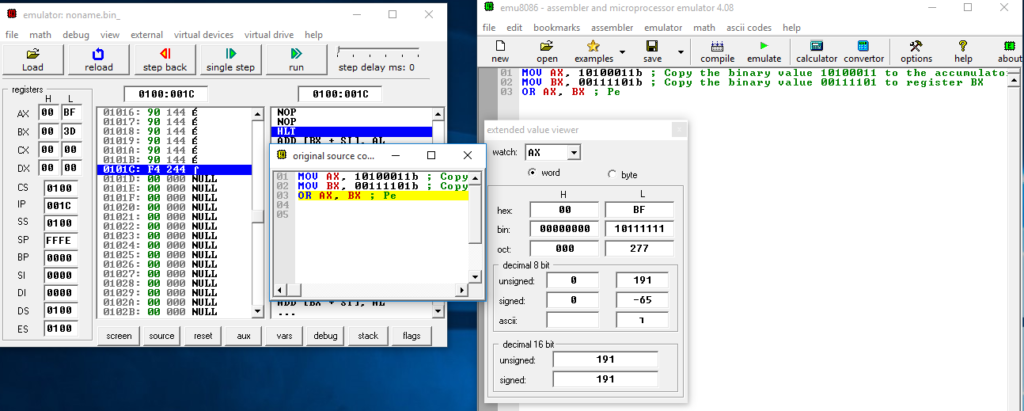Image resolution: width=1024 pixels, height=411 pixels.
Task: Expand the watch register dropdown
Action: point(573,152)
